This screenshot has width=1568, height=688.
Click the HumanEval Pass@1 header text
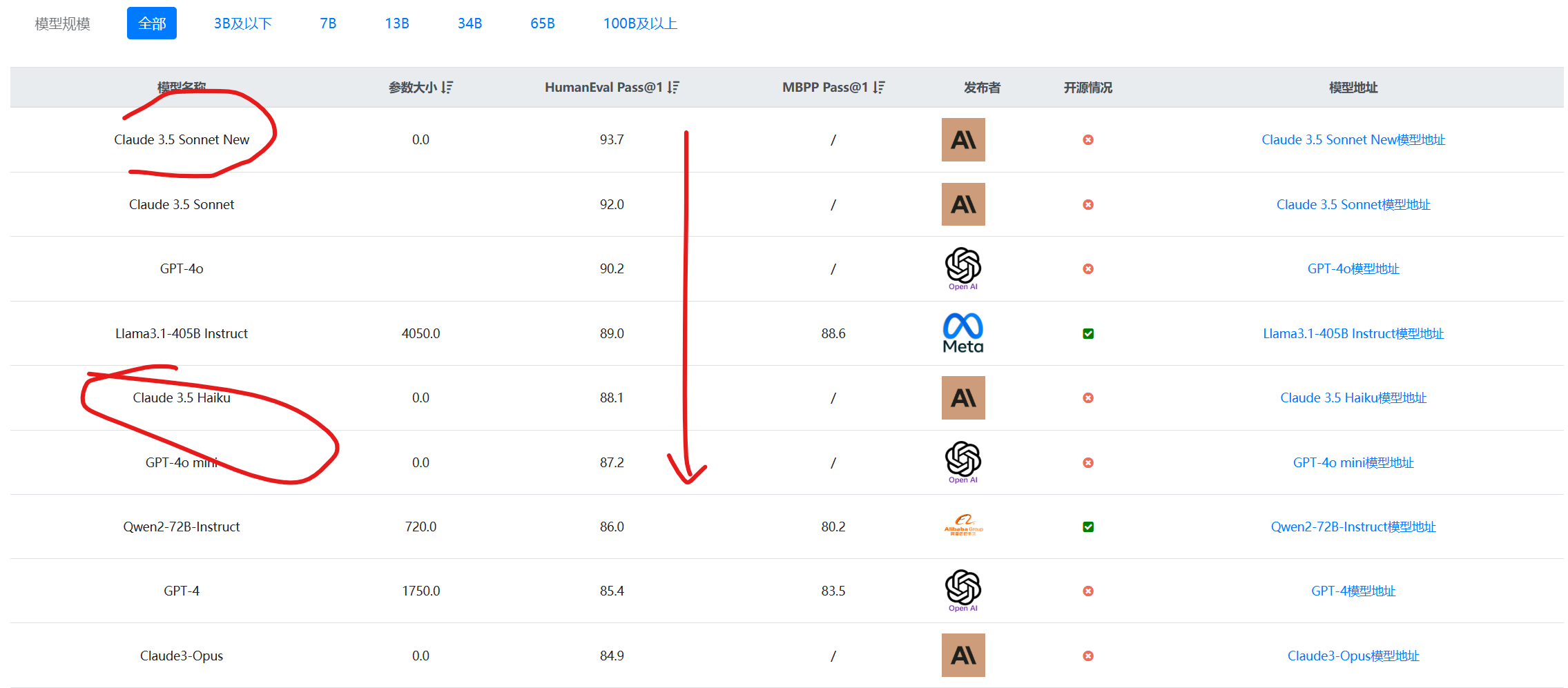(x=603, y=88)
